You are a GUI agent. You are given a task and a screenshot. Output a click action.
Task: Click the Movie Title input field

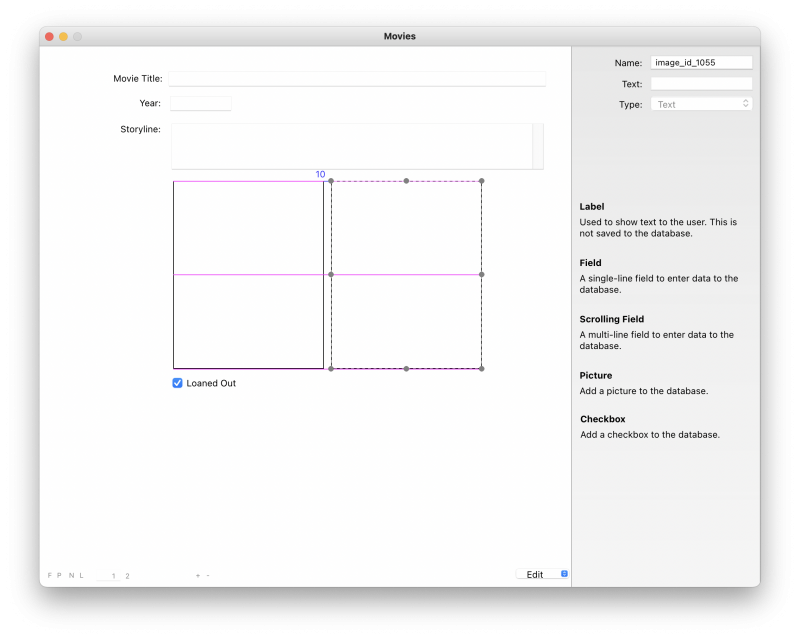(357, 78)
